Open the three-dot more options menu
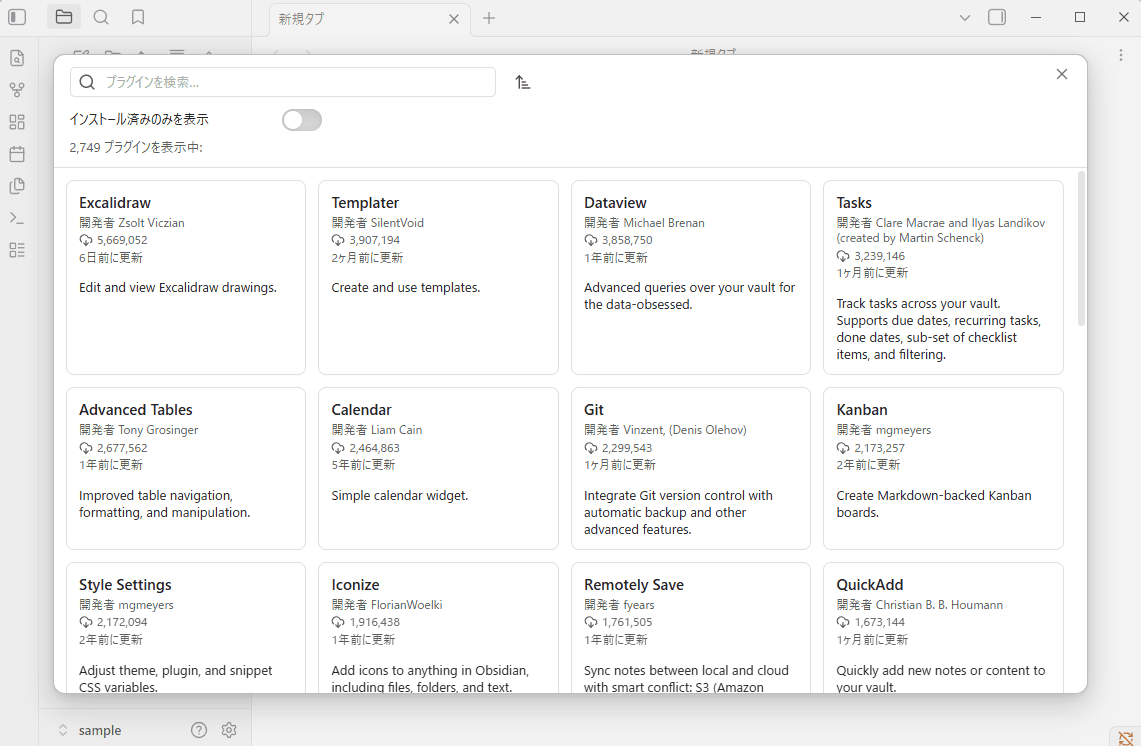This screenshot has height=746, width=1141. 1121,55
